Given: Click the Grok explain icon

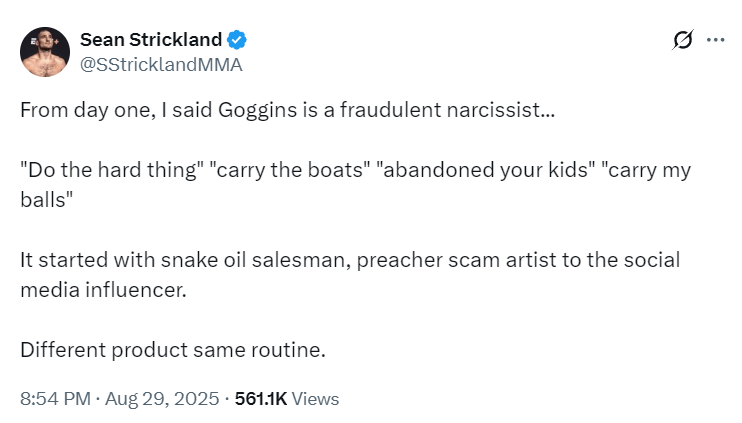Looking at the screenshot, I should point(683,41).
